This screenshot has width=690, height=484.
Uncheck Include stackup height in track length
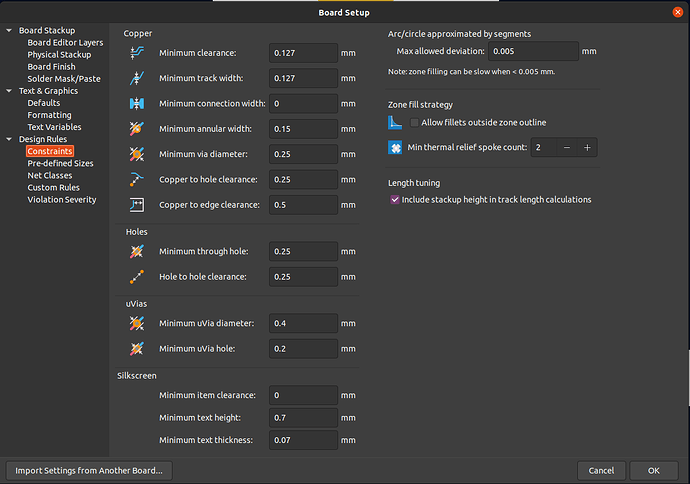(x=395, y=200)
